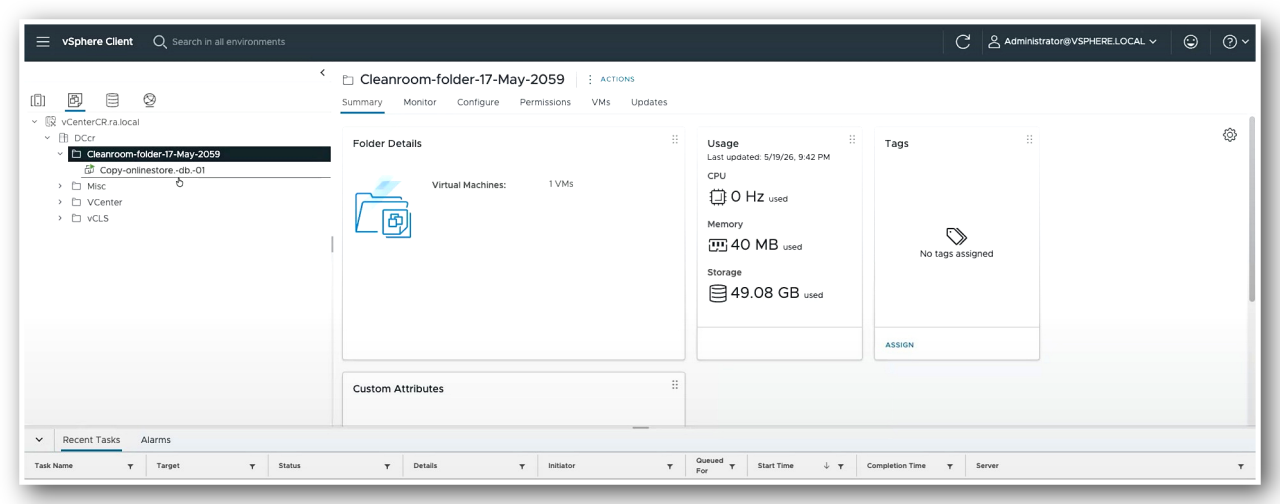Viewport: 1280px width, 504px height.
Task: Click the VCenter folder icon
Action: click(x=77, y=202)
